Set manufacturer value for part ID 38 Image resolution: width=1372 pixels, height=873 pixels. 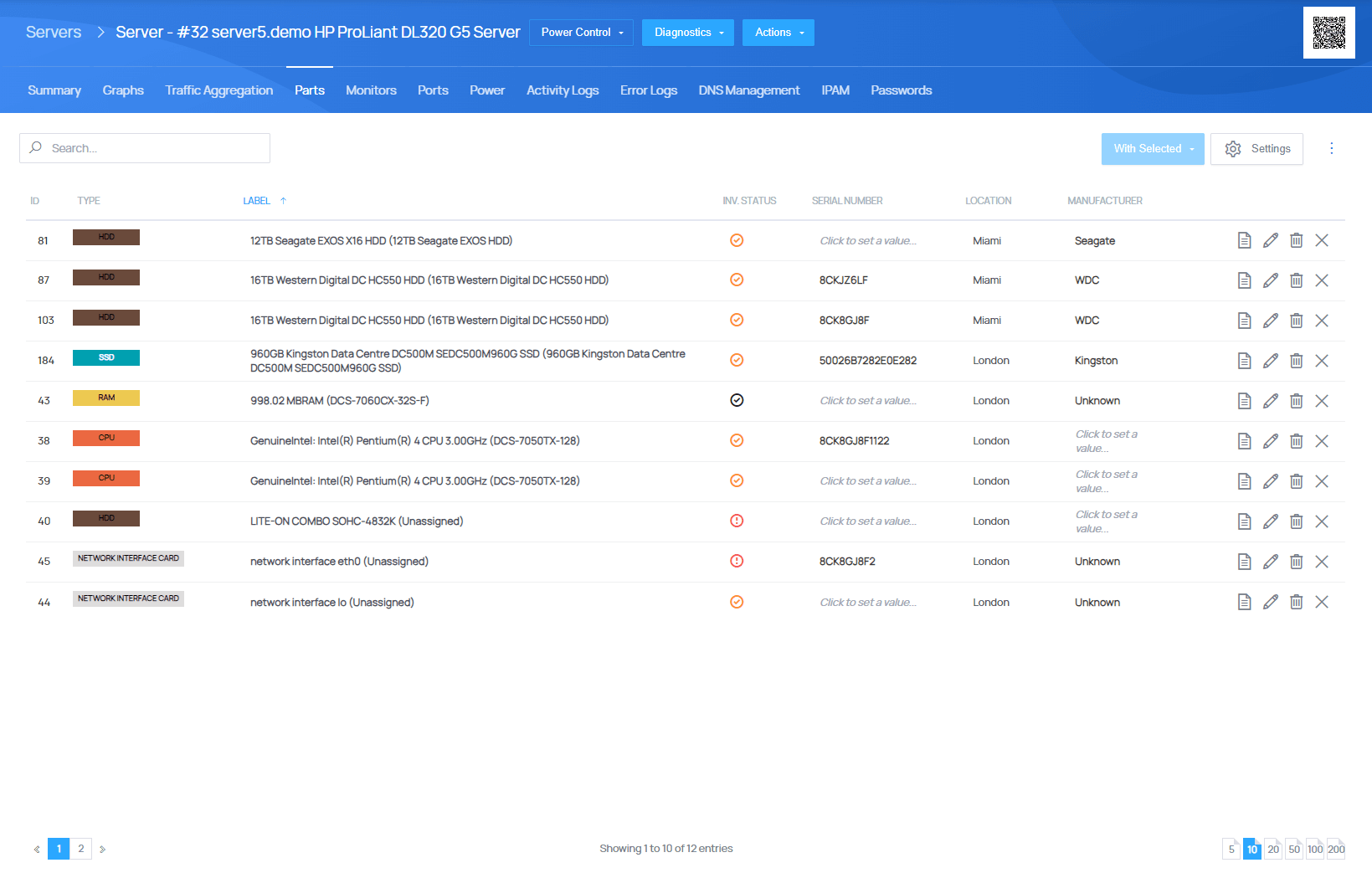pyautogui.click(x=1107, y=441)
